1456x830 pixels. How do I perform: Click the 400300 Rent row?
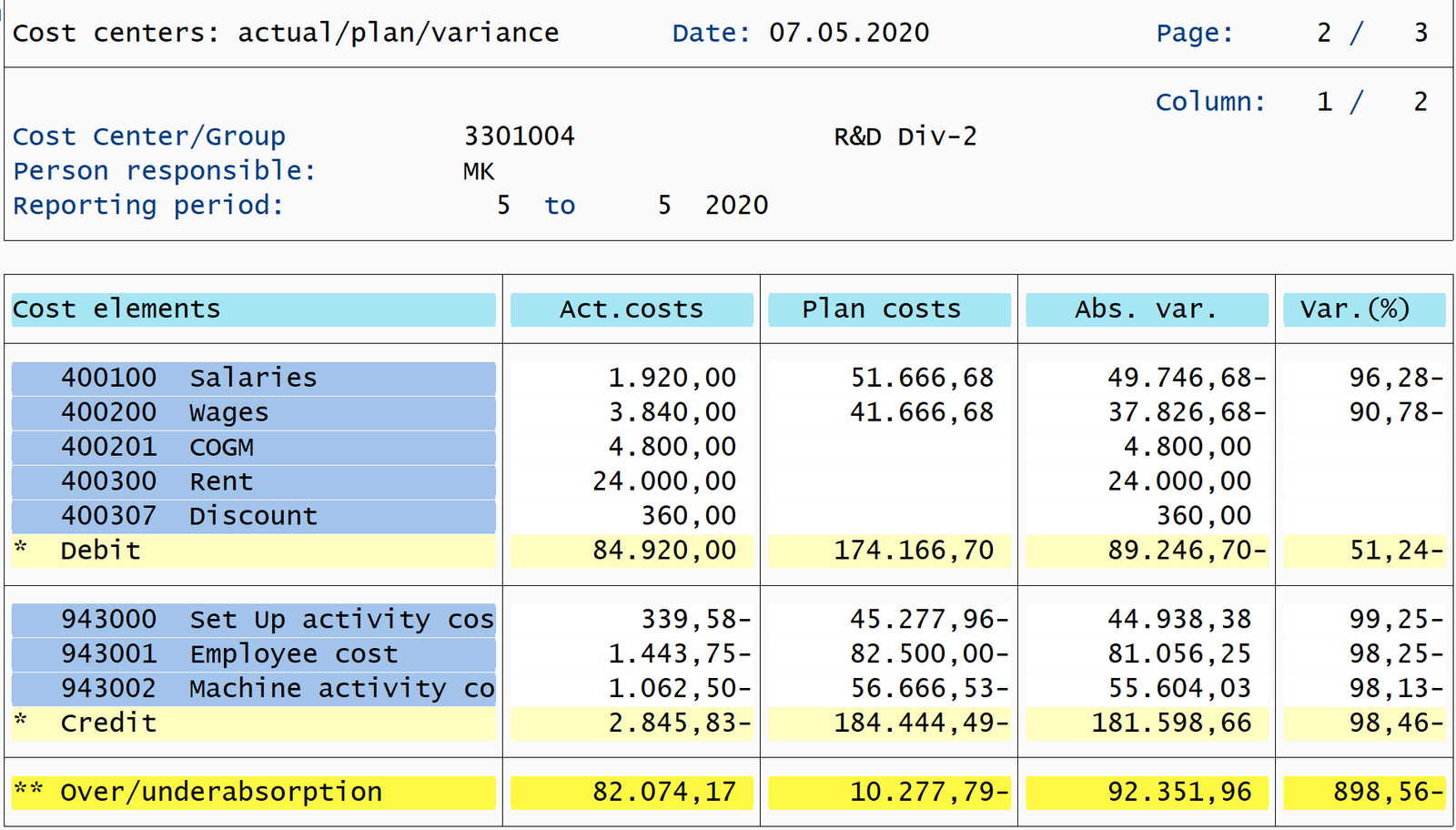(x=253, y=481)
